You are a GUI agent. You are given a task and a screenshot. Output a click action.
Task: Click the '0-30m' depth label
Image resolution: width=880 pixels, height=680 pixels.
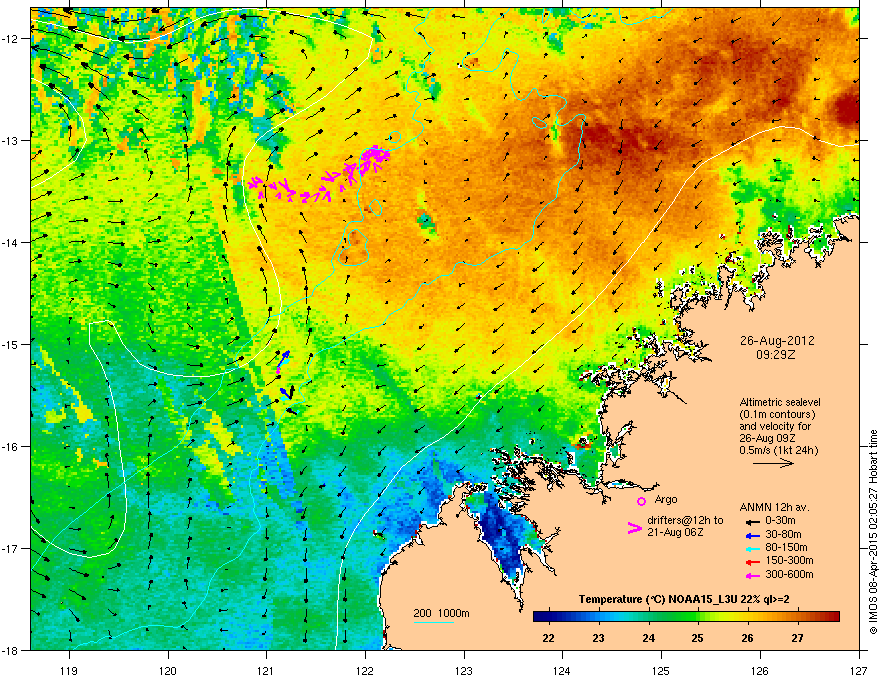(x=780, y=521)
